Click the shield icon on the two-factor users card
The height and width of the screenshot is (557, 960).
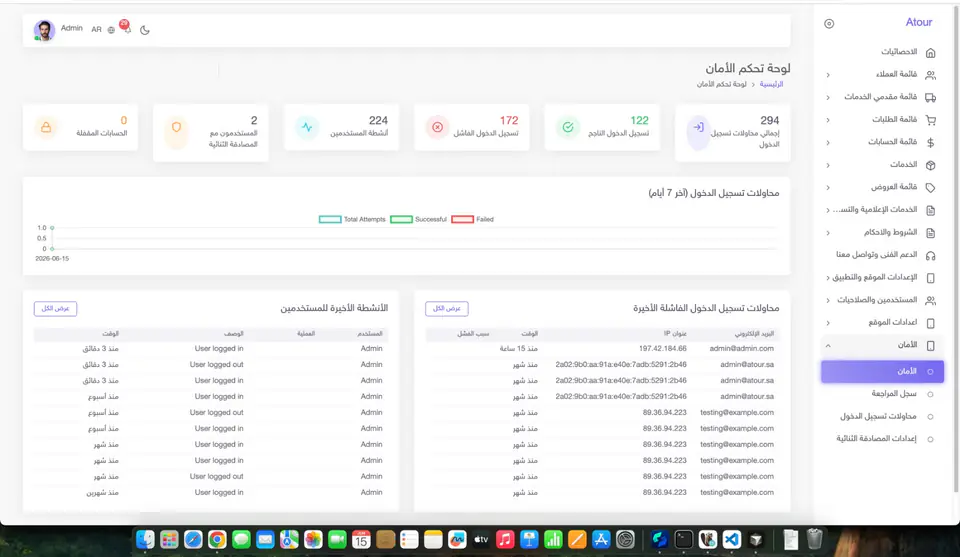176,127
